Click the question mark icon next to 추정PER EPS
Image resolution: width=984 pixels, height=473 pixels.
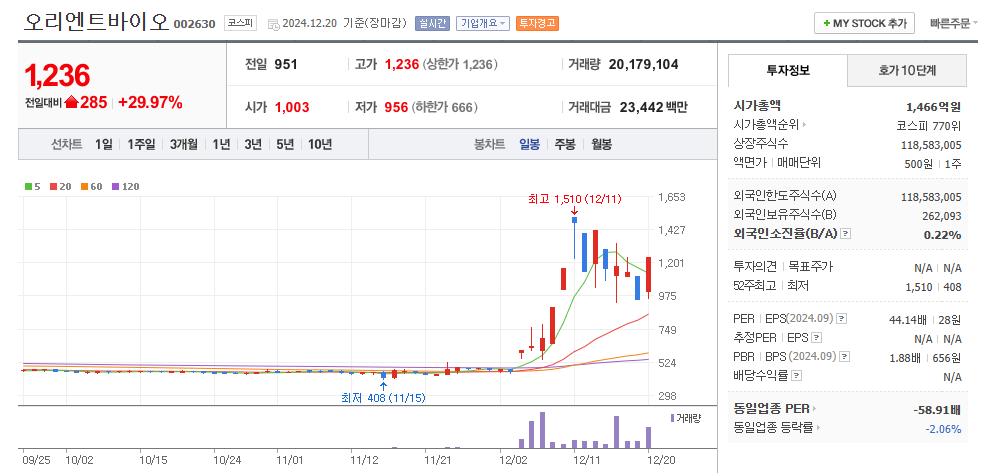point(816,337)
